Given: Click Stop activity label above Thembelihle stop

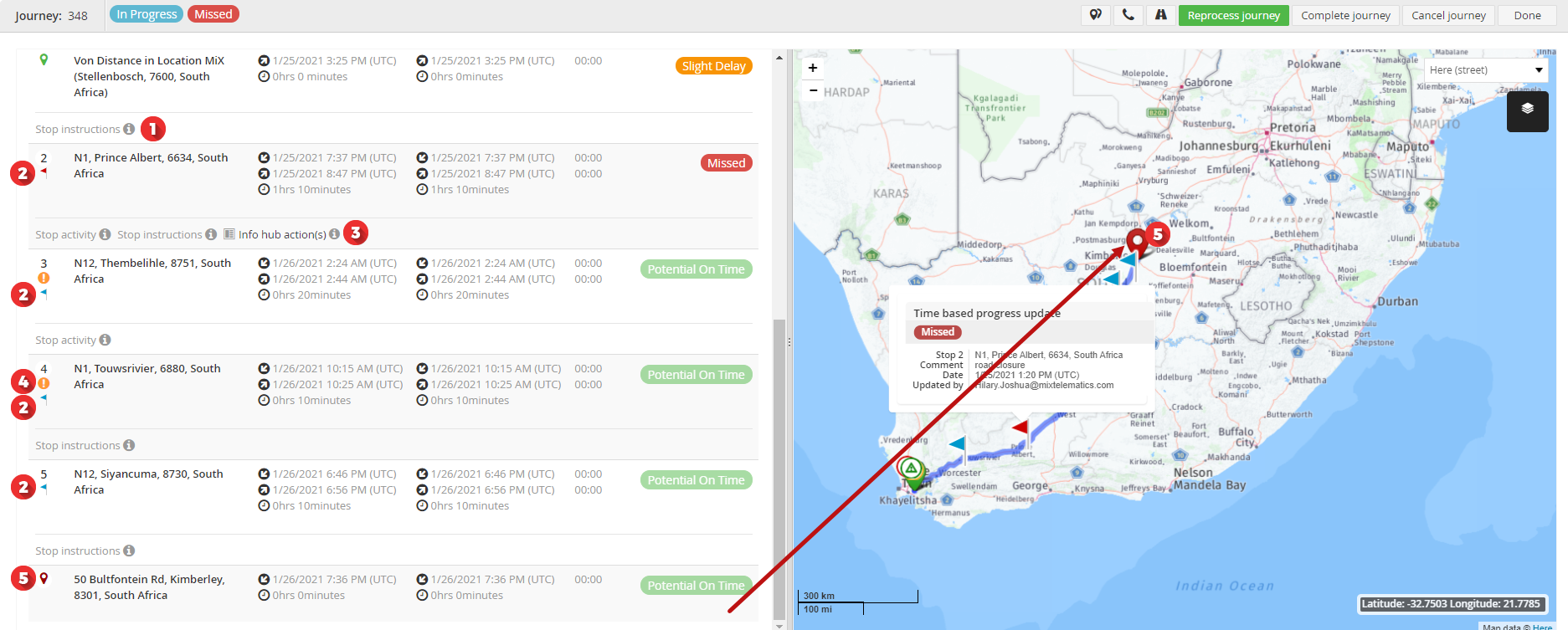Looking at the screenshot, I should coord(65,234).
